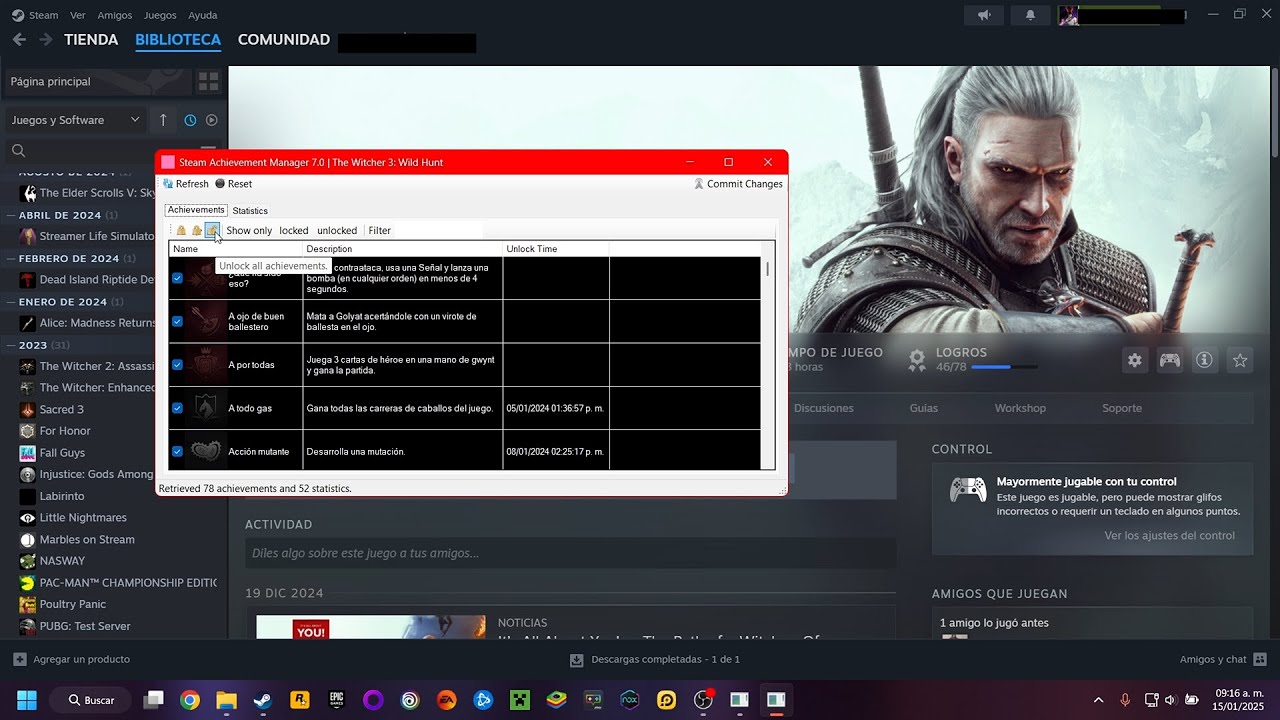This screenshot has width=1280, height=720.
Task: Click the library search magnifier icon
Action: coord(18,151)
